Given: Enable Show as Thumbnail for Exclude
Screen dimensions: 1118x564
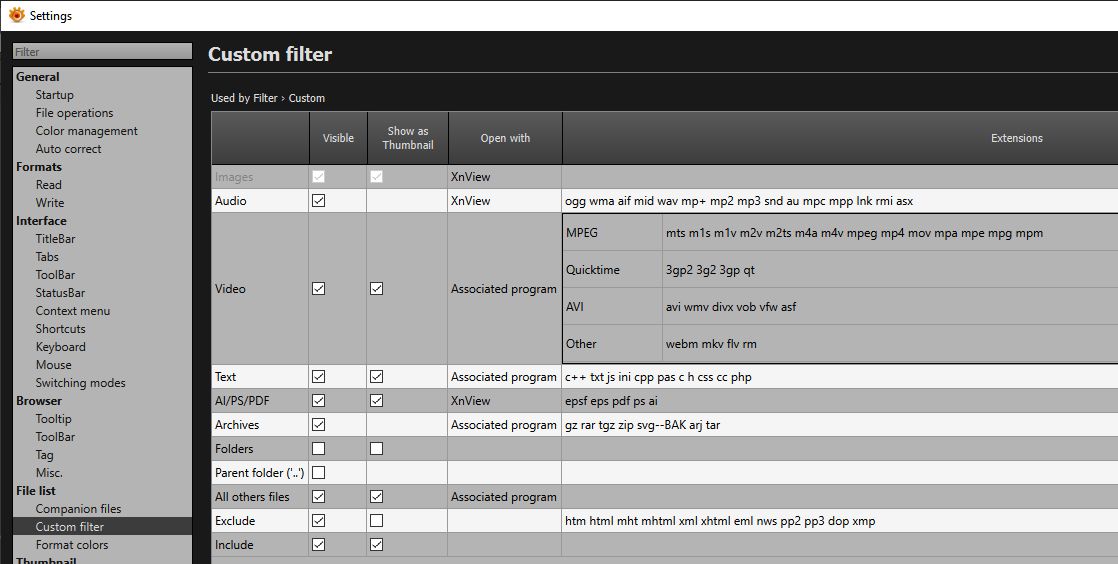Looking at the screenshot, I should pos(376,521).
